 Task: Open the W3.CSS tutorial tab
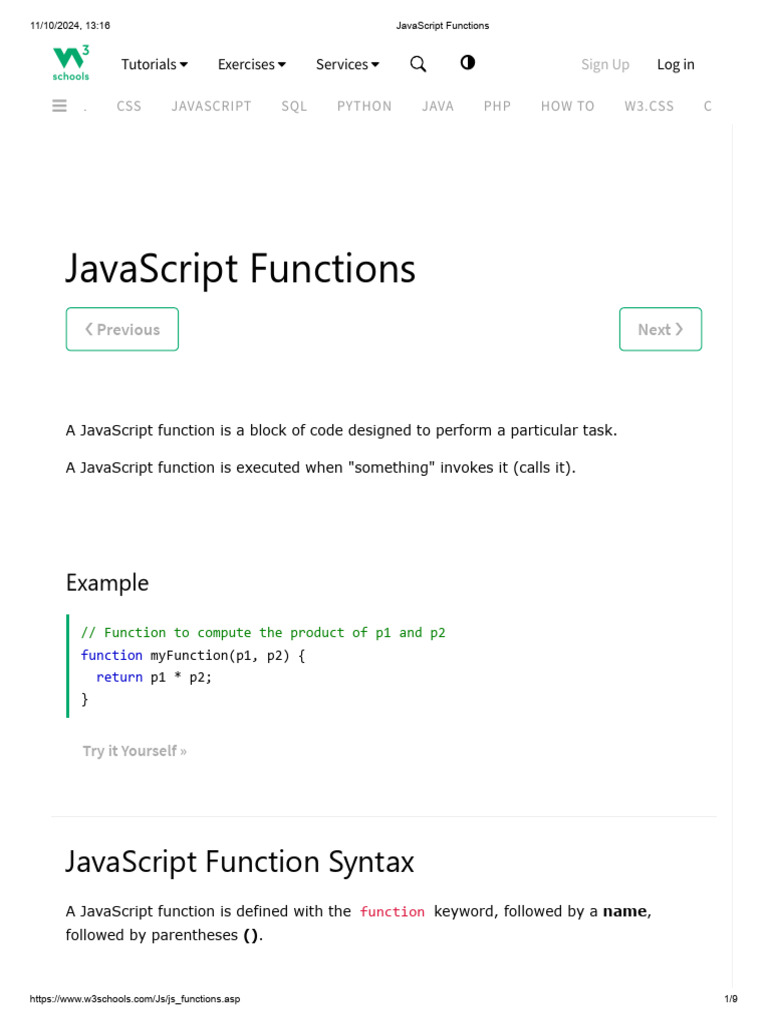click(649, 106)
